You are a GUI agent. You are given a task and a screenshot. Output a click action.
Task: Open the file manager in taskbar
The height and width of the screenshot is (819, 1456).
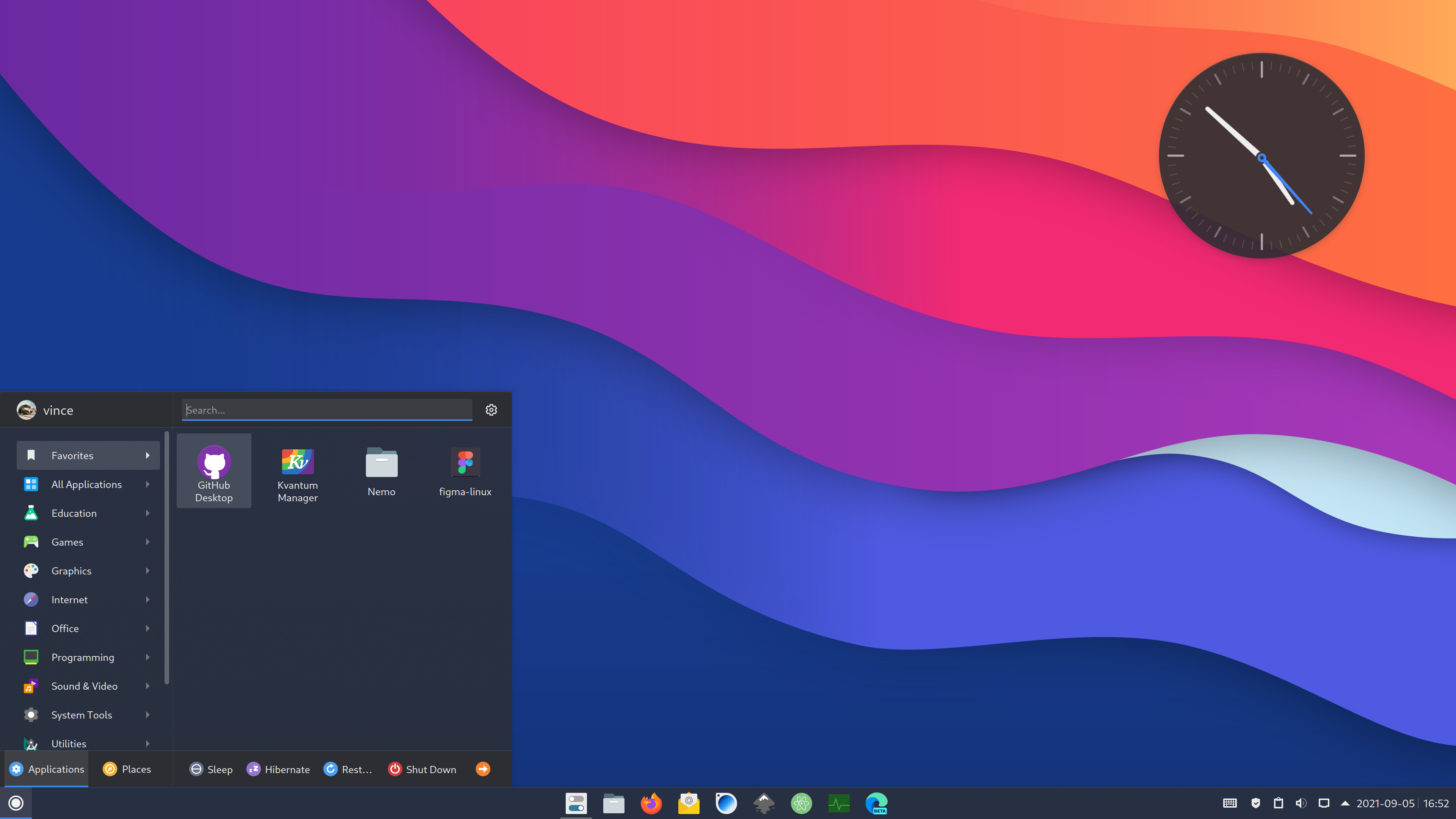pos(613,803)
